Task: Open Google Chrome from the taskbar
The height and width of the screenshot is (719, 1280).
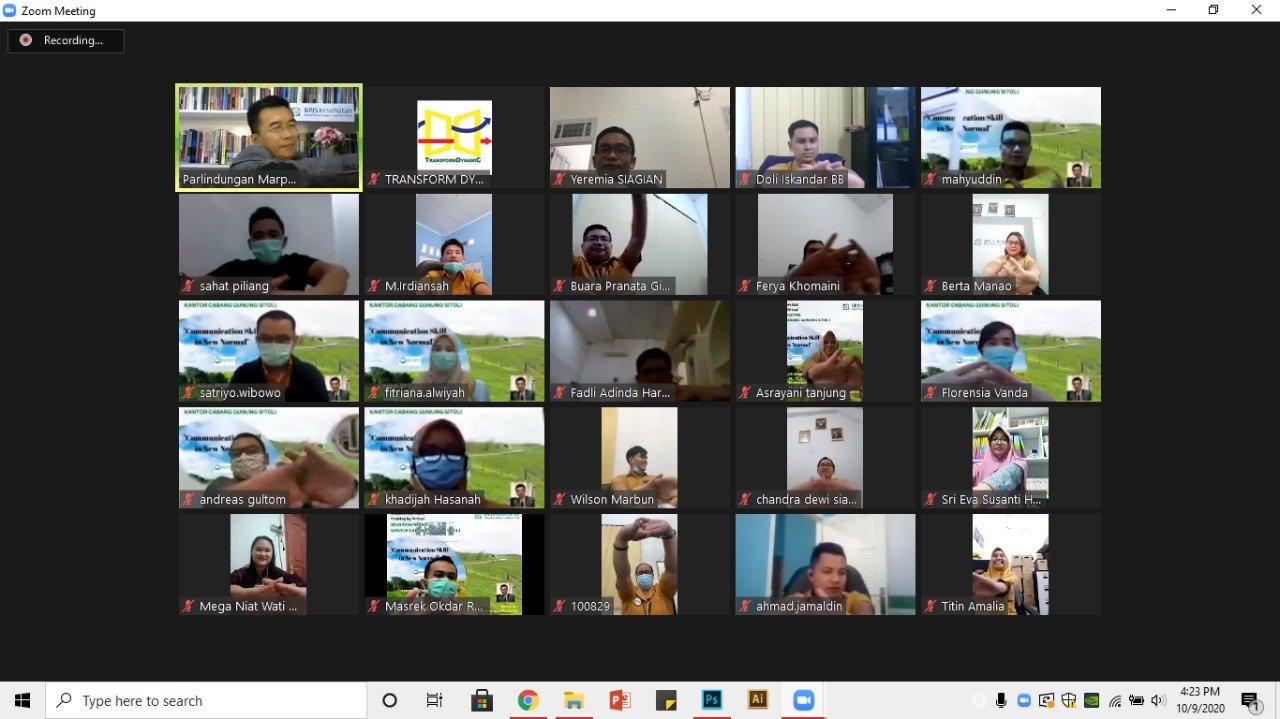Action: pos(528,700)
